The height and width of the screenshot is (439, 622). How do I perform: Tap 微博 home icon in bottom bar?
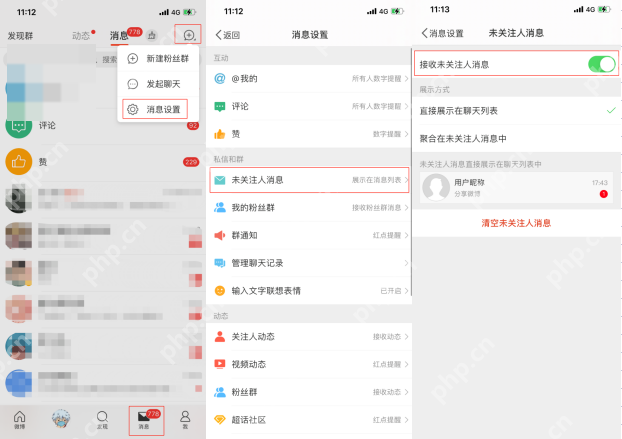tap(19, 420)
